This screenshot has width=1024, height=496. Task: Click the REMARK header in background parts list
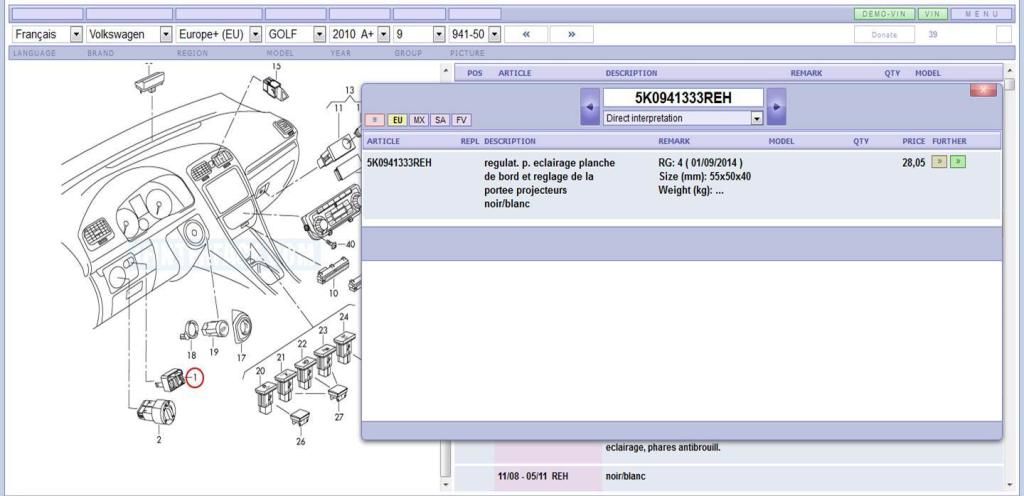[806, 73]
